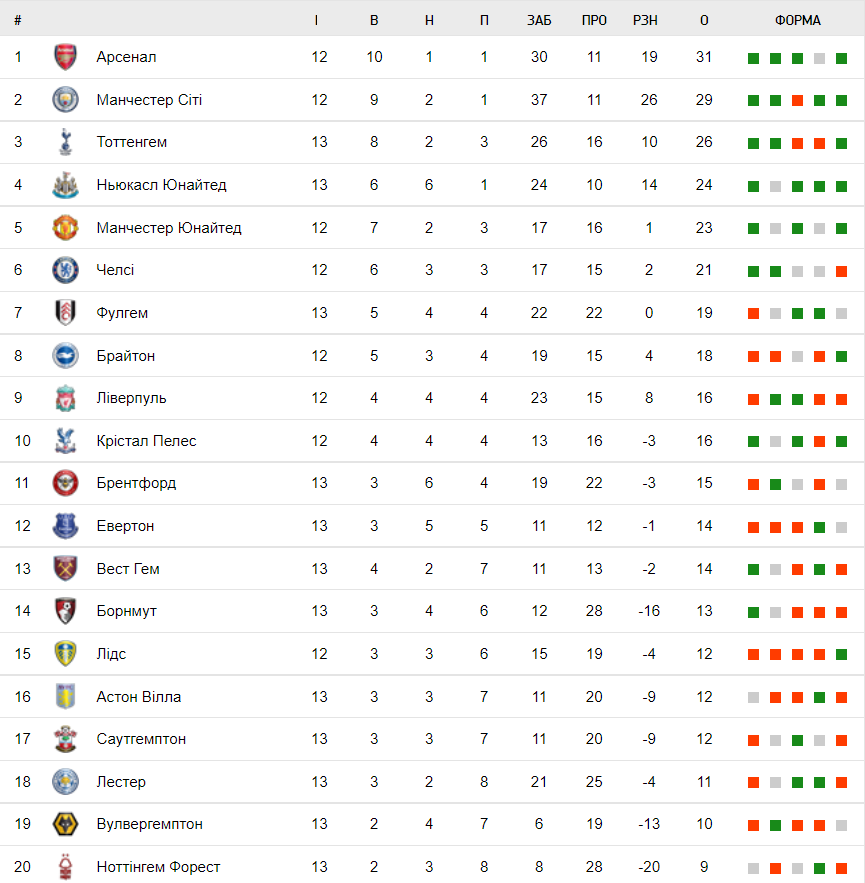Click the Leeds club crest
The image size is (865, 883).
click(x=65, y=654)
